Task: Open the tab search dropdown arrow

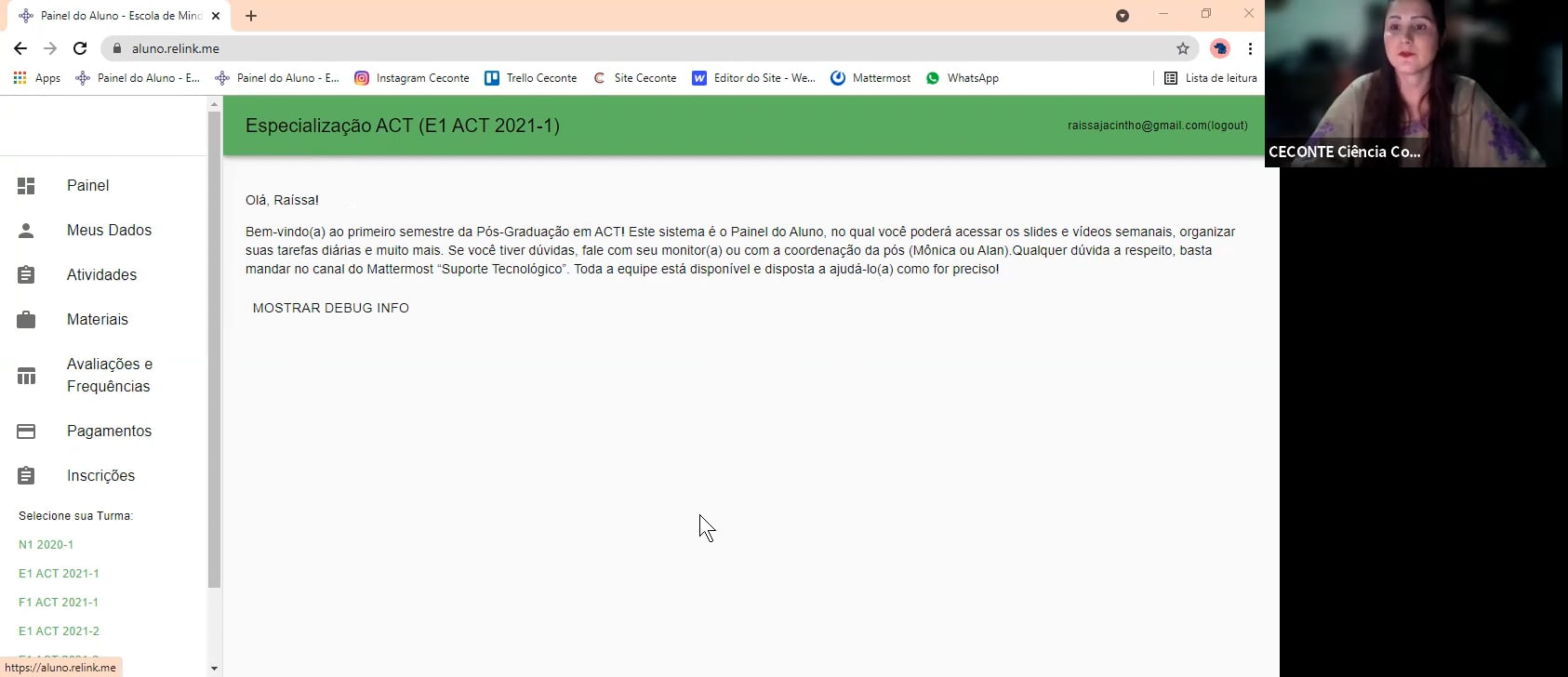Action: (1123, 16)
